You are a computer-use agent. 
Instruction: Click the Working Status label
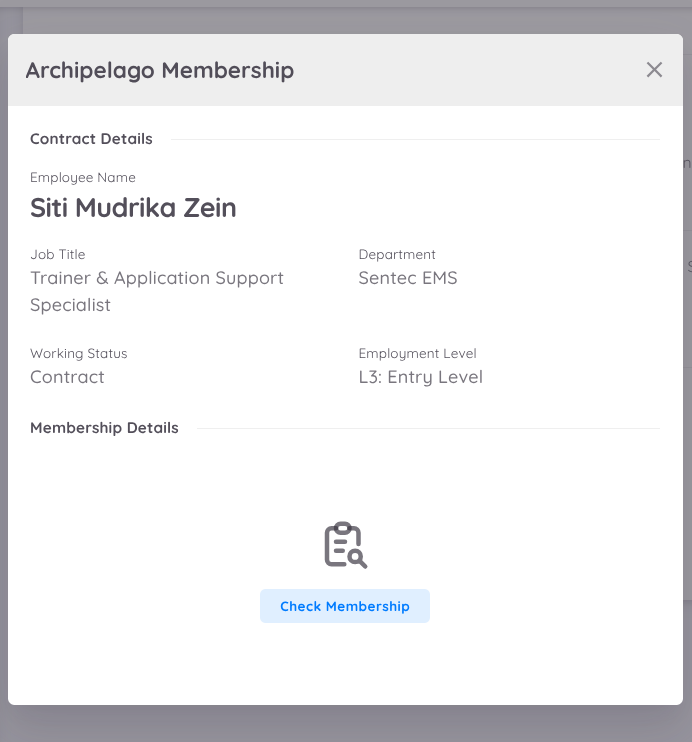click(x=79, y=353)
